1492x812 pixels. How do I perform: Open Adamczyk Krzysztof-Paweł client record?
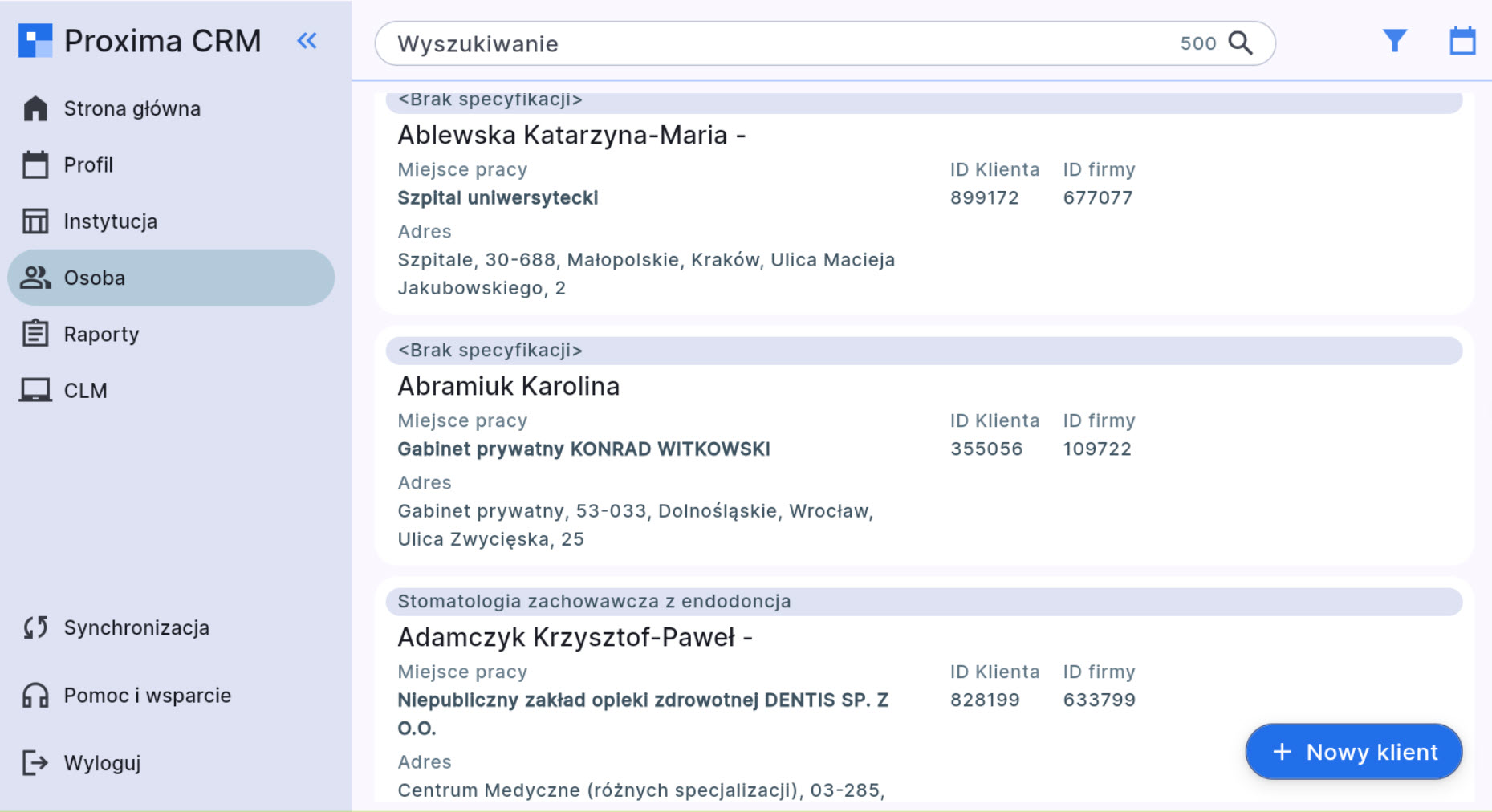574,638
